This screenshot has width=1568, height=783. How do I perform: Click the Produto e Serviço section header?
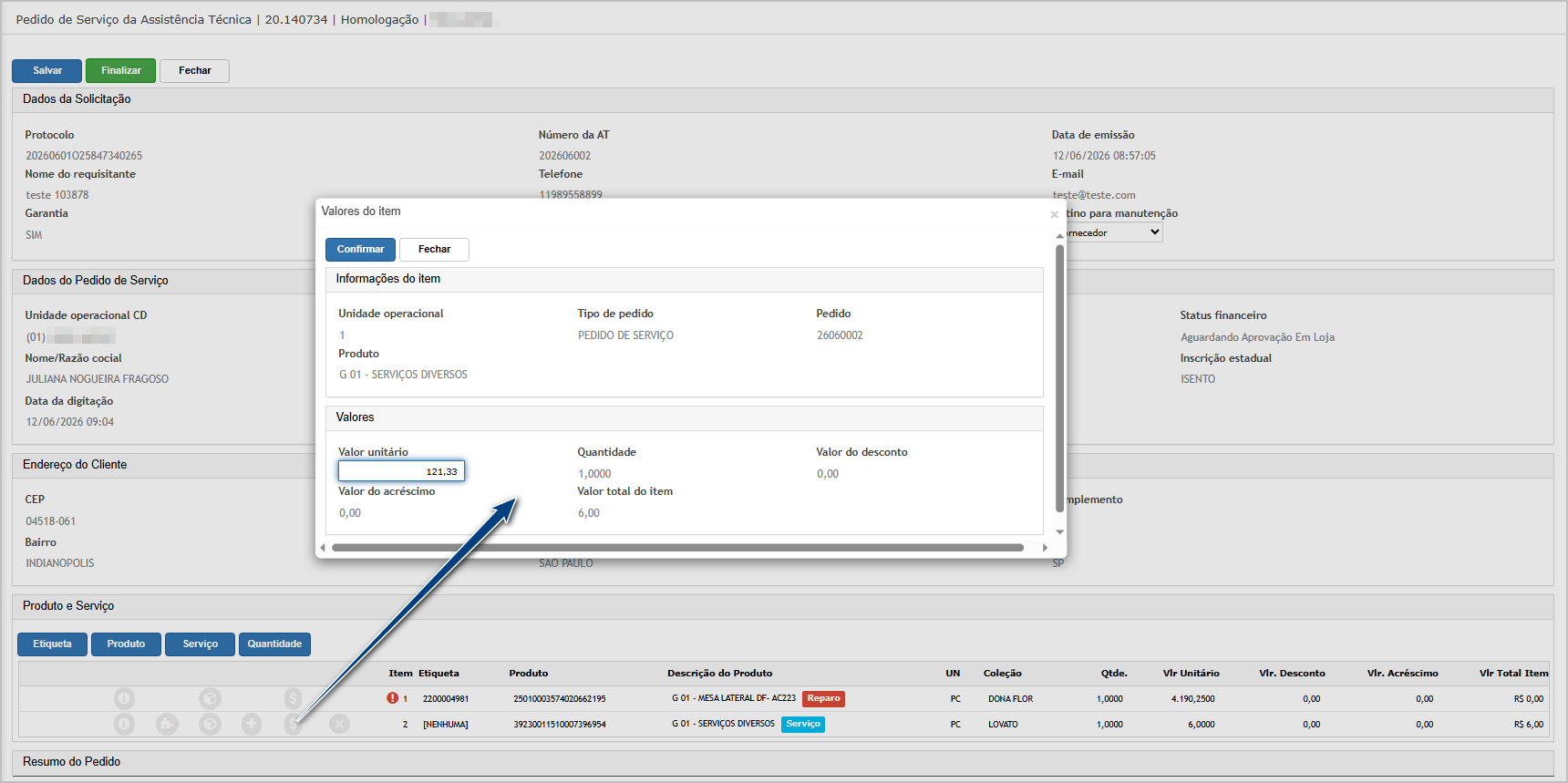click(x=68, y=606)
